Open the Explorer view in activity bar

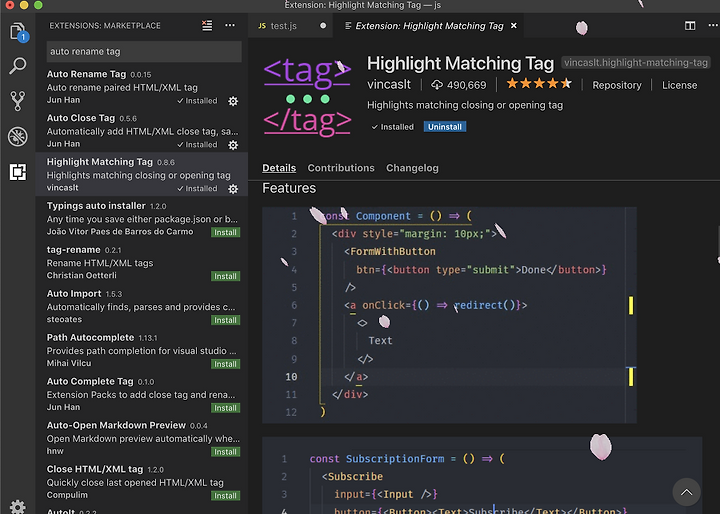(17, 32)
